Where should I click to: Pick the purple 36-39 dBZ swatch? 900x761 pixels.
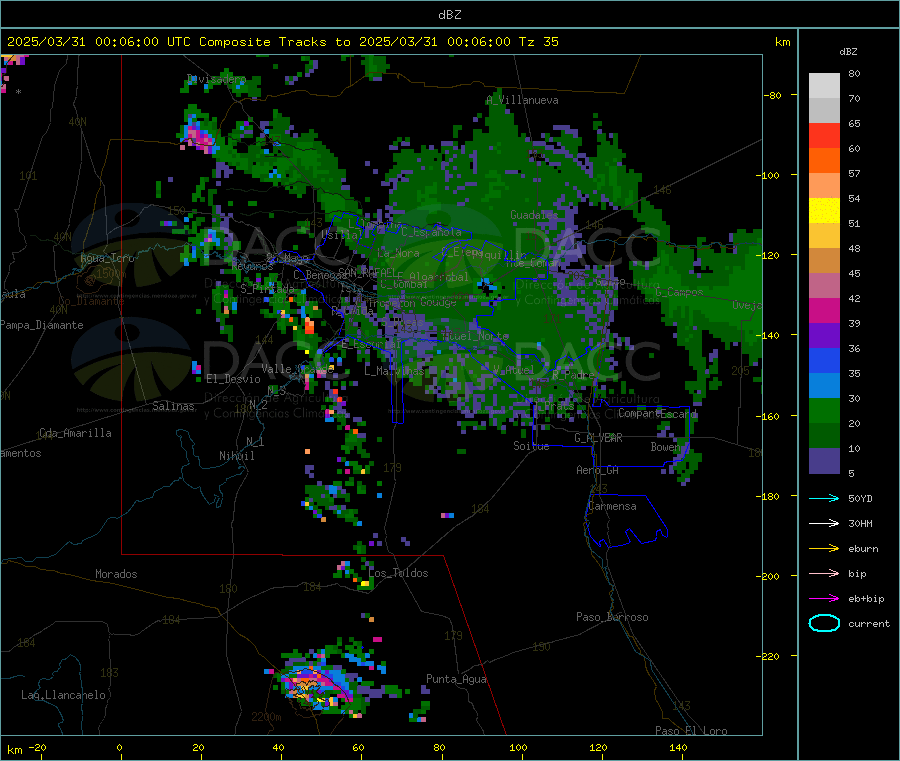click(824, 336)
